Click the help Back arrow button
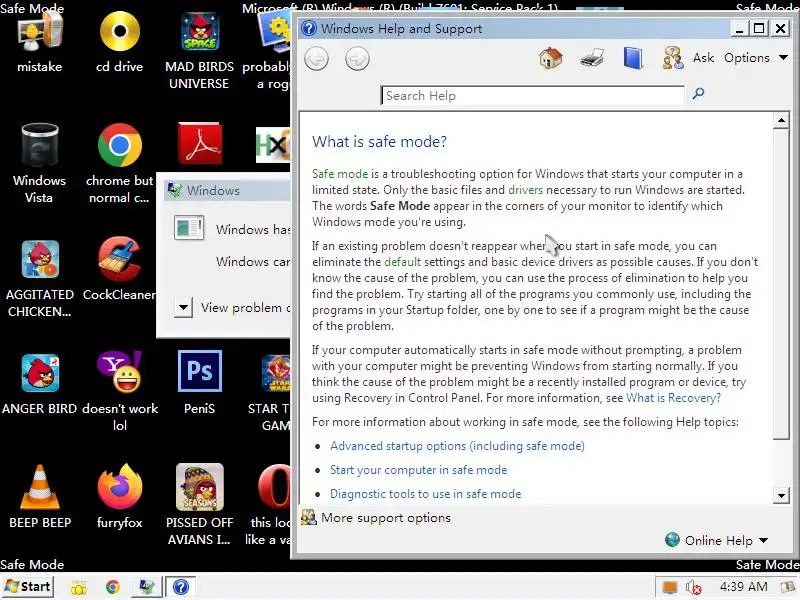The height and width of the screenshot is (600, 800). (x=316, y=59)
